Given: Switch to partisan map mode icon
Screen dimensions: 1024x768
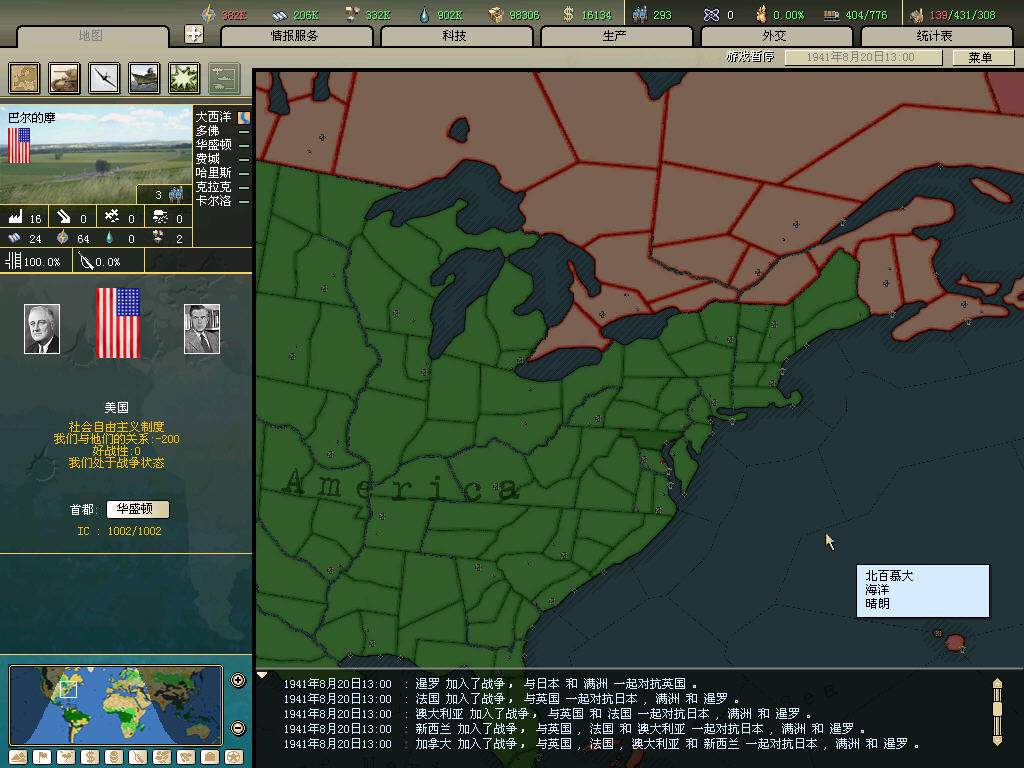Looking at the screenshot, I should pos(138,757).
